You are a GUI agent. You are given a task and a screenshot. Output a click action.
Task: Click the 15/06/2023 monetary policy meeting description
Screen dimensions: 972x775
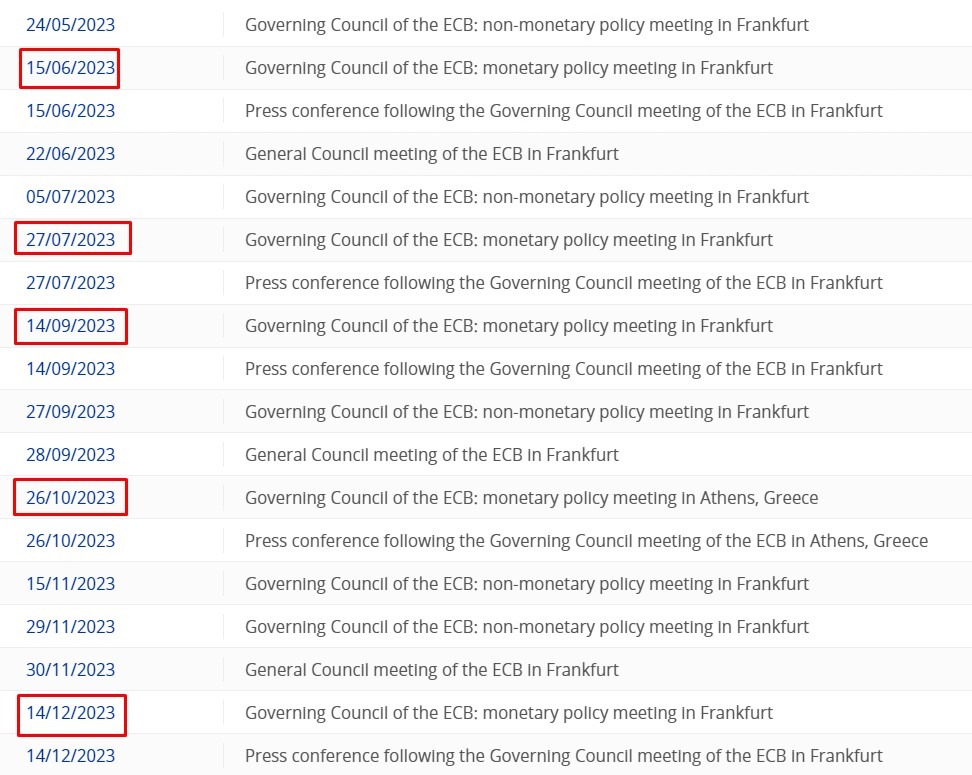coord(509,68)
